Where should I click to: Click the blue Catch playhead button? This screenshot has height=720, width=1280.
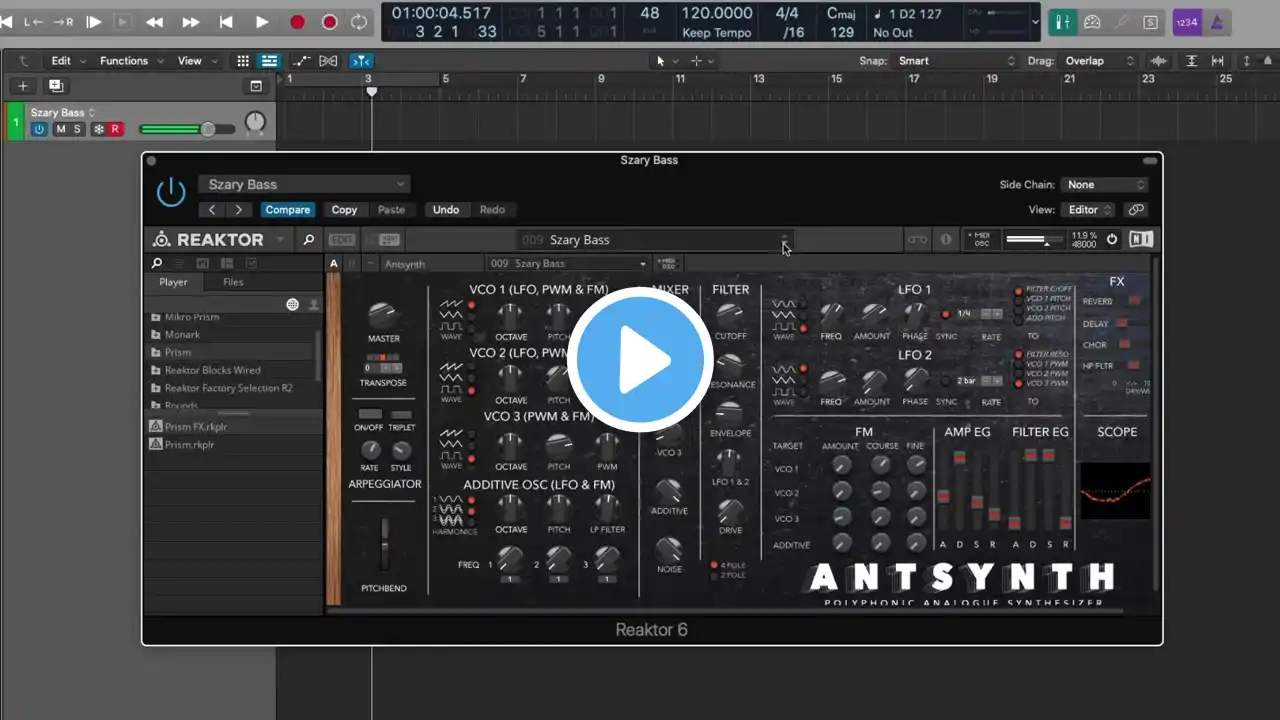coord(361,61)
